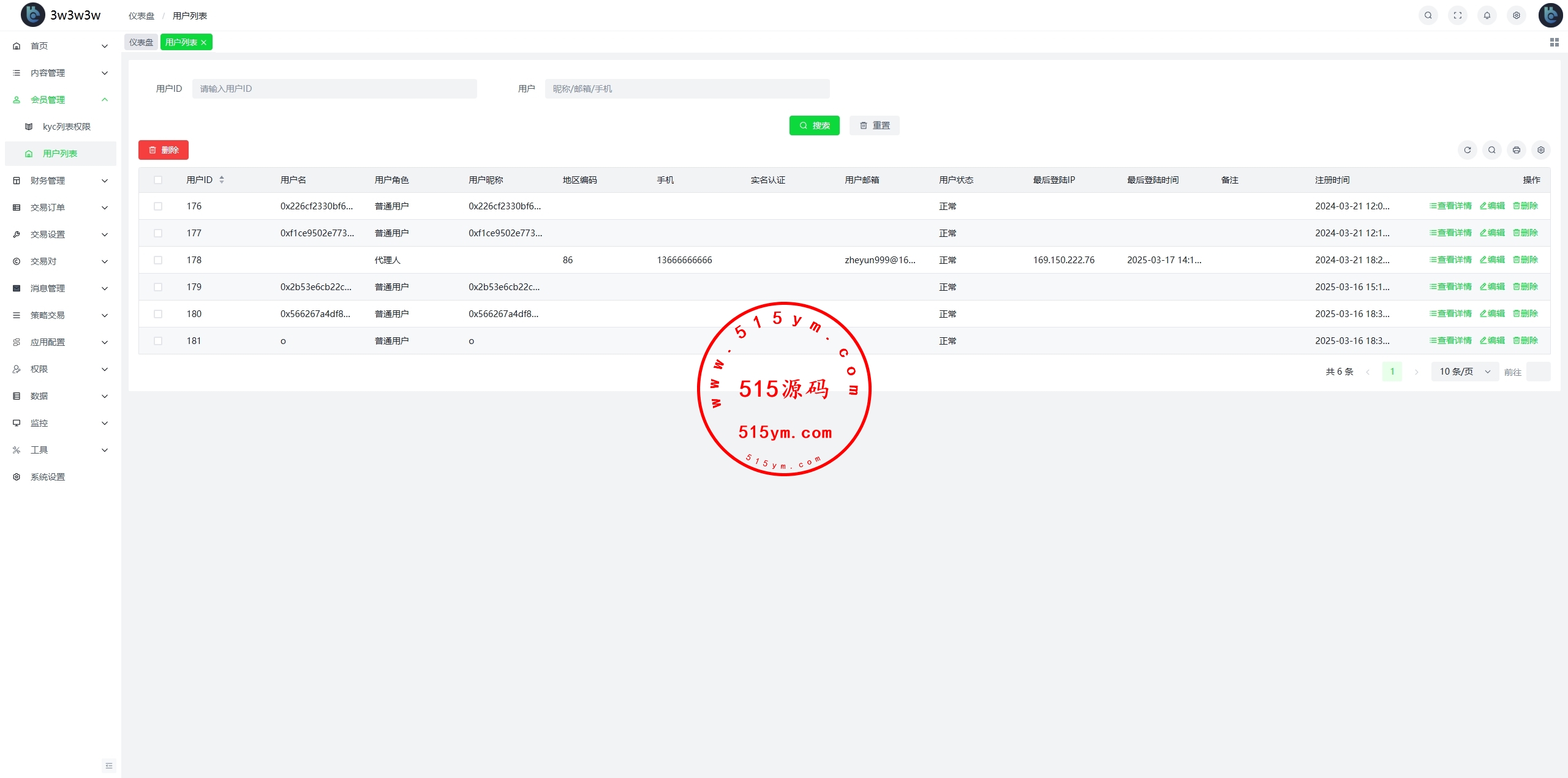Switch to the 仪表盘 tab
This screenshot has width=1568, height=778.
tap(141, 42)
